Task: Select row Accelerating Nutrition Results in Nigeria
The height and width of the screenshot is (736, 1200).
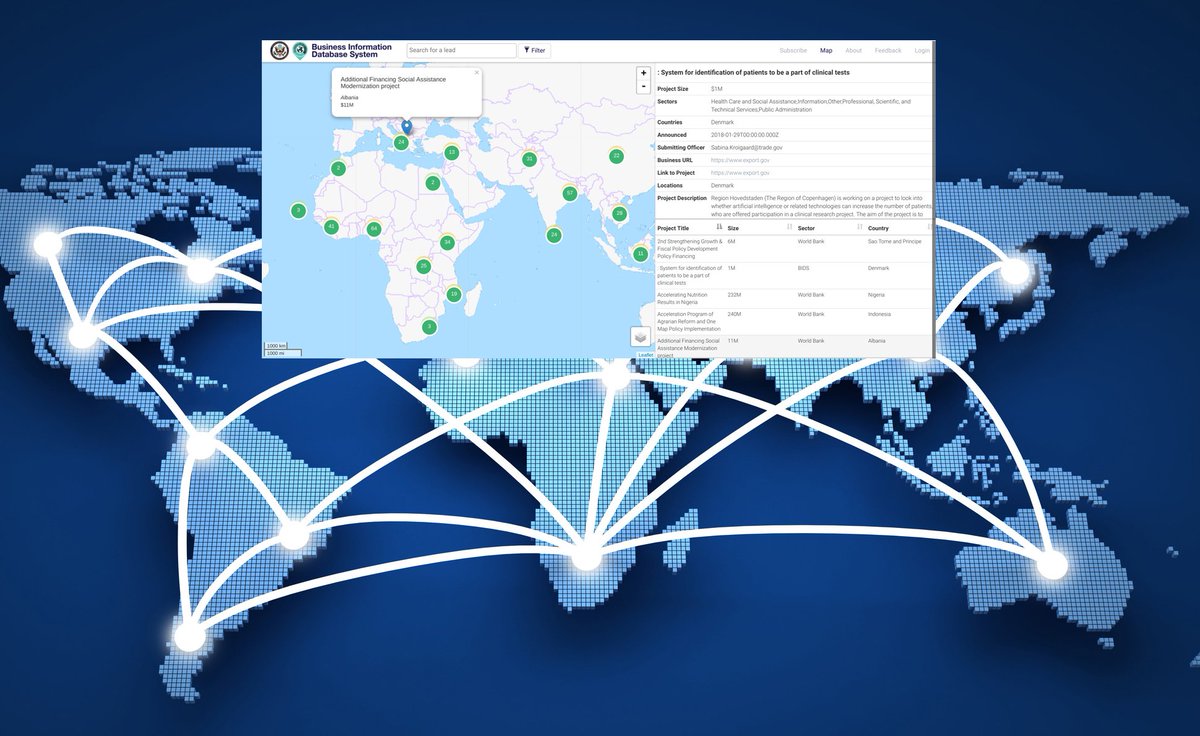Action: 795,299
